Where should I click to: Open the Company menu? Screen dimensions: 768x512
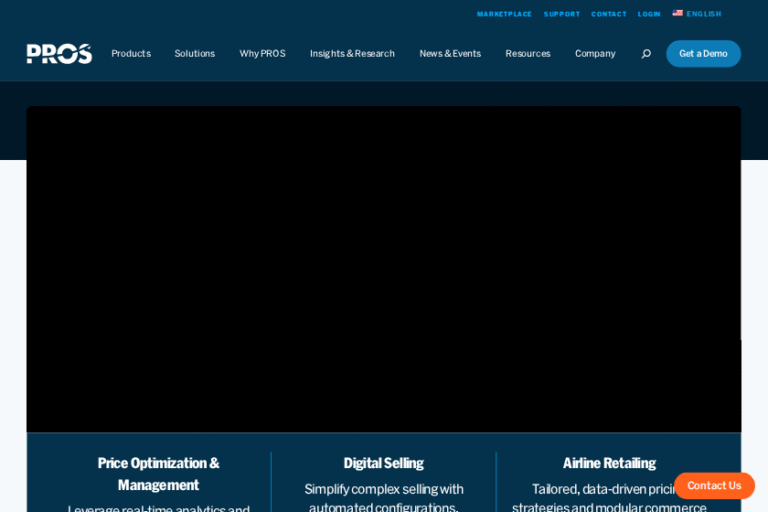pyautogui.click(x=595, y=54)
